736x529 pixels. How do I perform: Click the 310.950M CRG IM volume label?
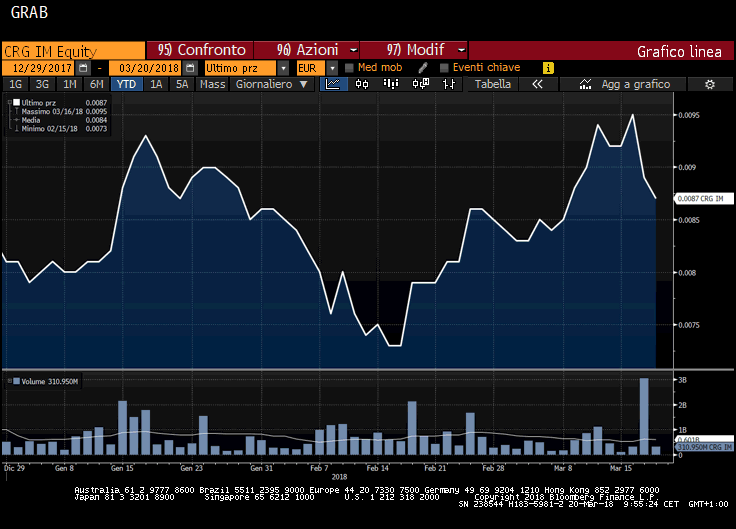(705, 447)
